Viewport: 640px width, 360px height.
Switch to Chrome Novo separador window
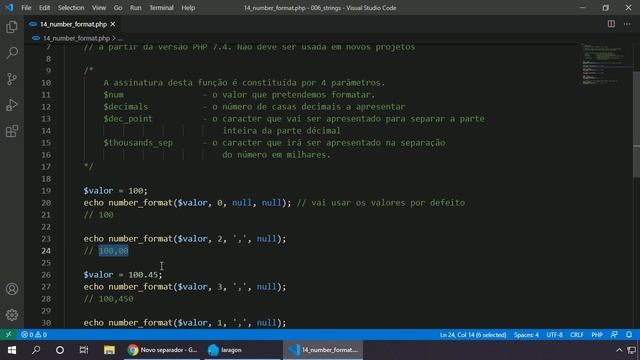(x=162, y=350)
